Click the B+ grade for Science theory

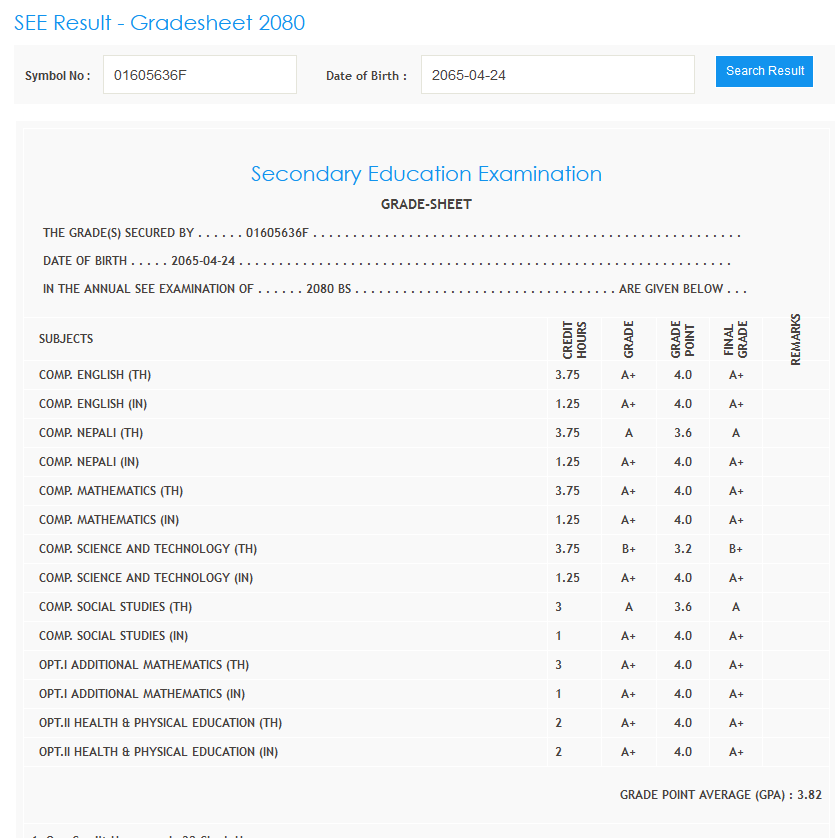(x=629, y=549)
